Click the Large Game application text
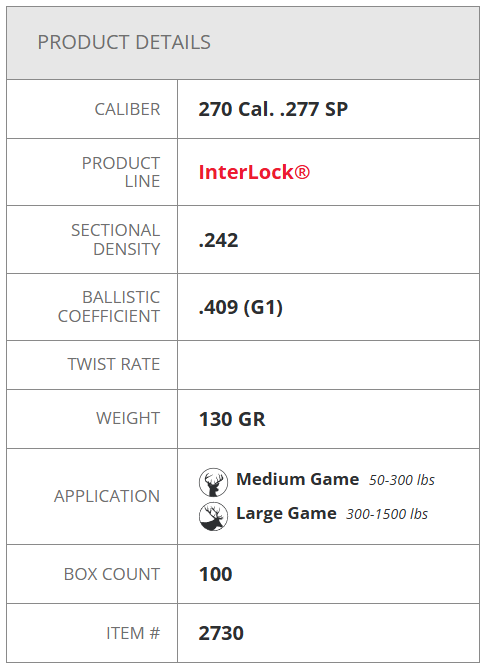The width and height of the screenshot is (485, 667). pos(286,513)
